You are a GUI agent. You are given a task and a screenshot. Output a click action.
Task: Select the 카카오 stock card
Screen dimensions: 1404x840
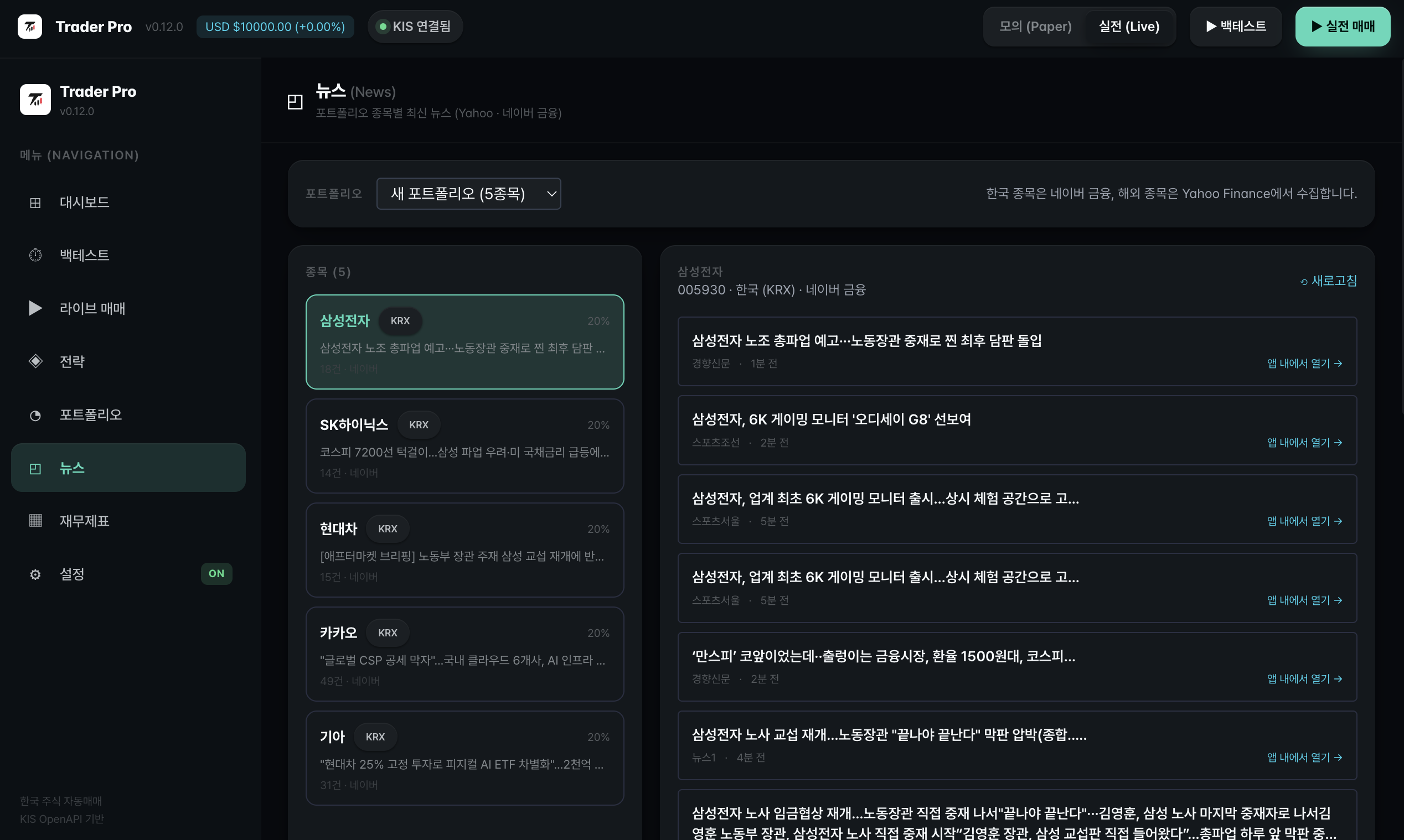pyautogui.click(x=465, y=654)
